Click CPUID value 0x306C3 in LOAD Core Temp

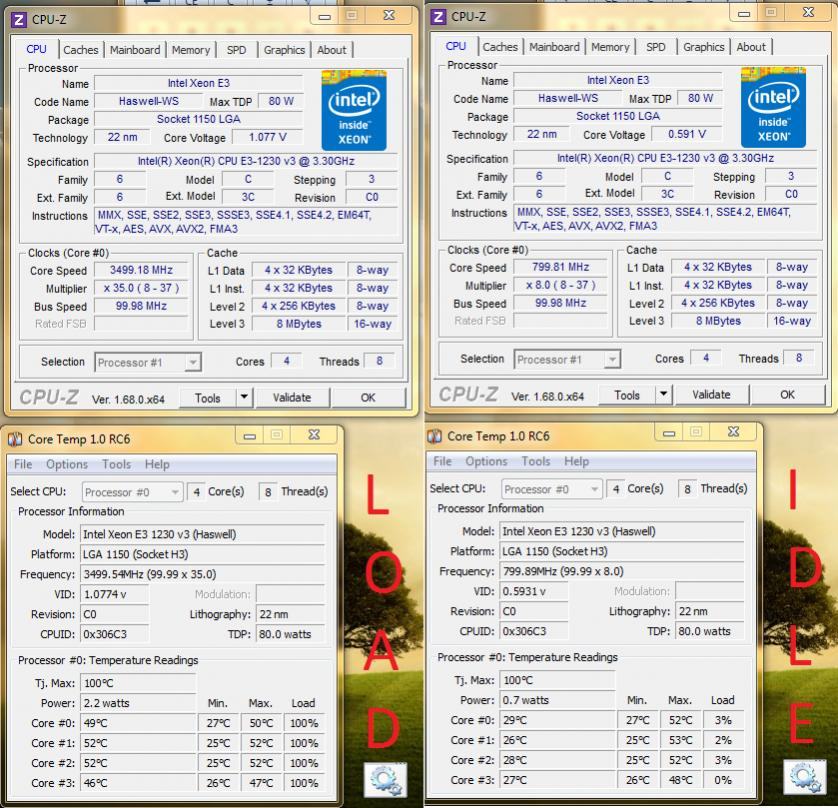[x=114, y=634]
